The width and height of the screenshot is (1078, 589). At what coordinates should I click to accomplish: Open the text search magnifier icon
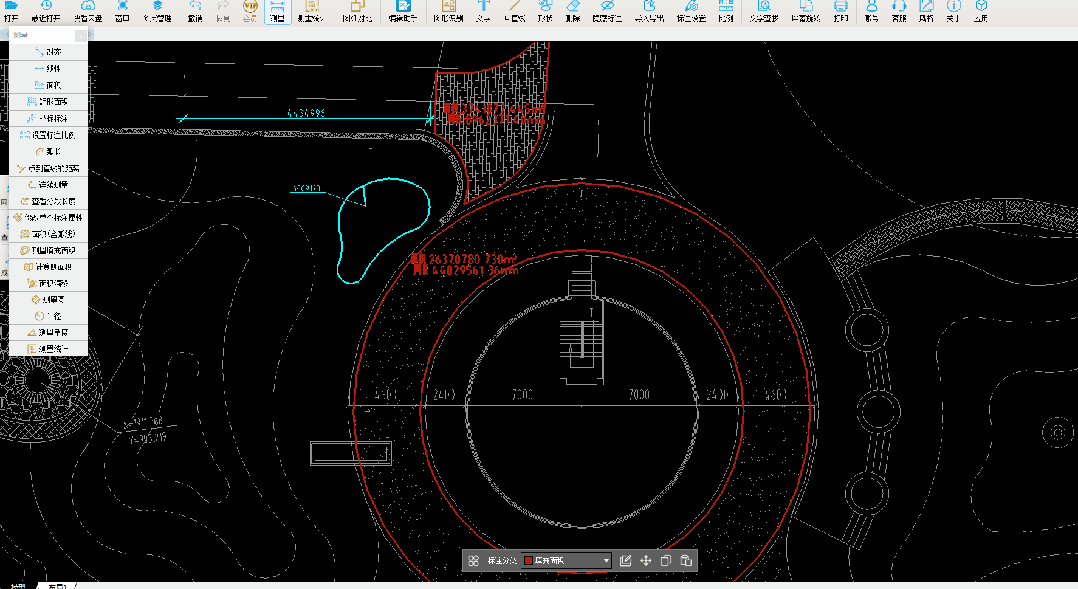pos(764,11)
